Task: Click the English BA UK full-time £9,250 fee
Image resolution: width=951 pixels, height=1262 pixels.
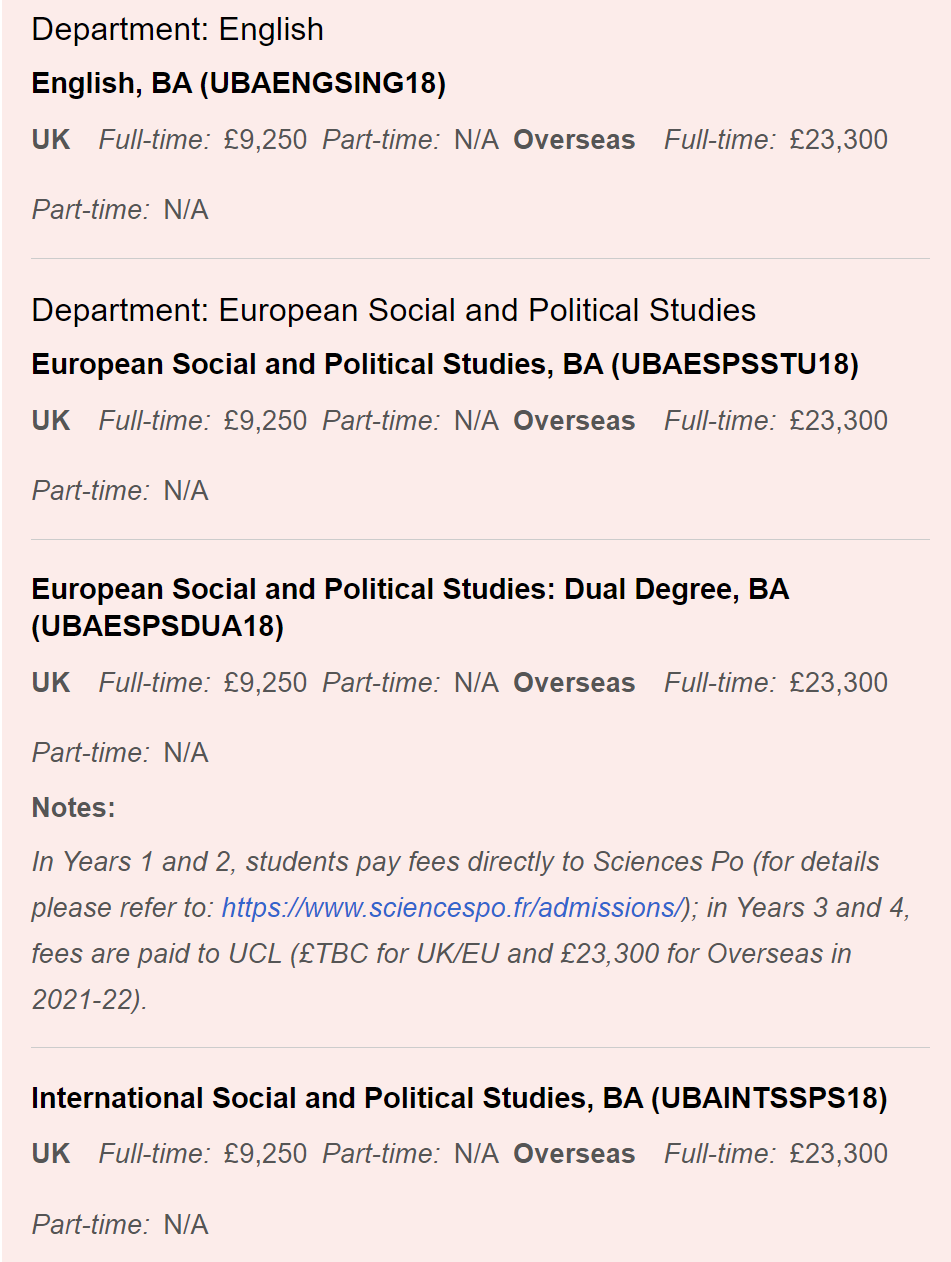Action: click(265, 140)
